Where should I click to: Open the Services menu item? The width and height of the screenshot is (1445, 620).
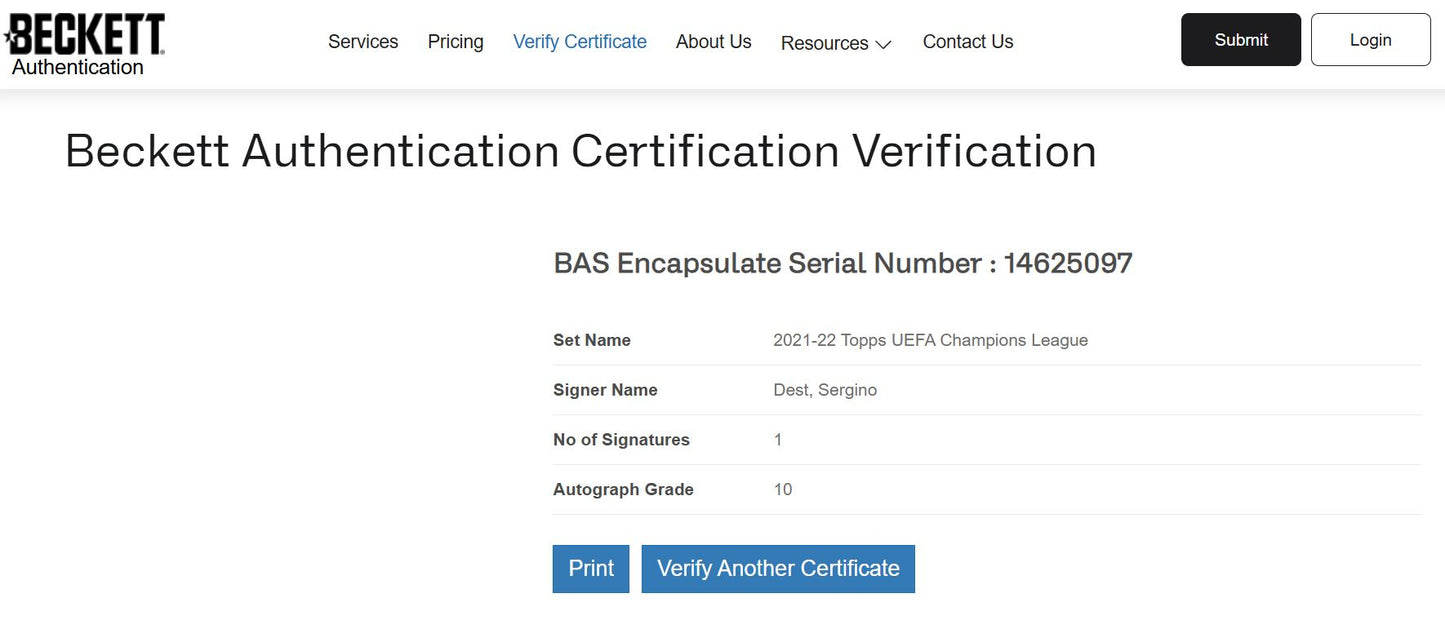tap(363, 42)
